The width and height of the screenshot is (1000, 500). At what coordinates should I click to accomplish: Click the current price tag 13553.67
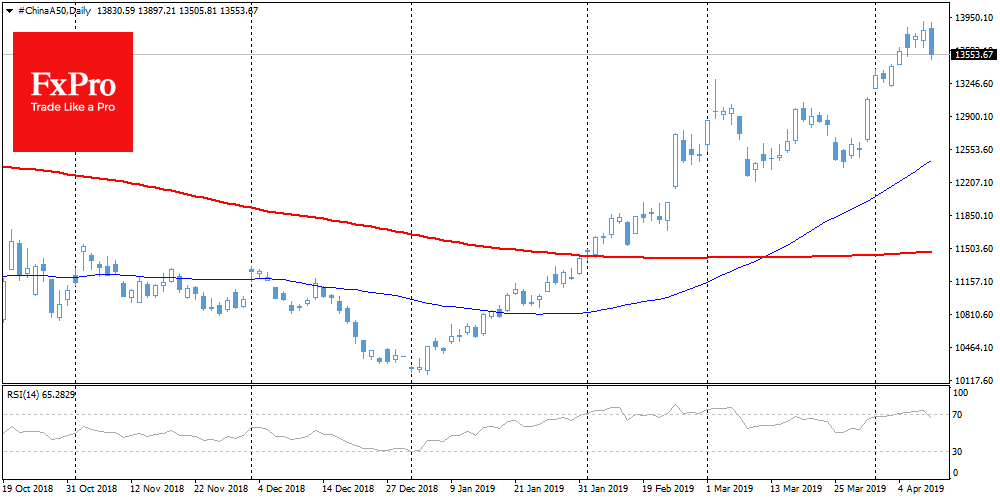pyautogui.click(x=973, y=54)
